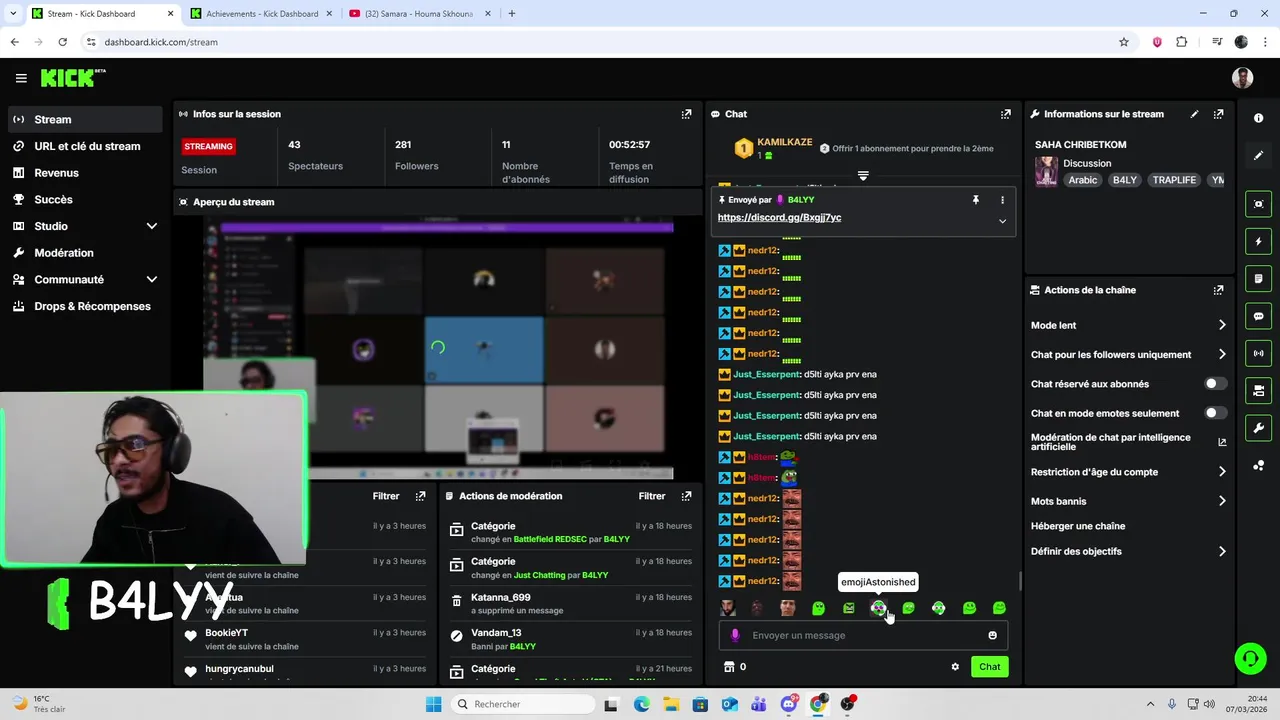
Task: Click the shop icon beside the 0 counter
Action: click(729, 667)
